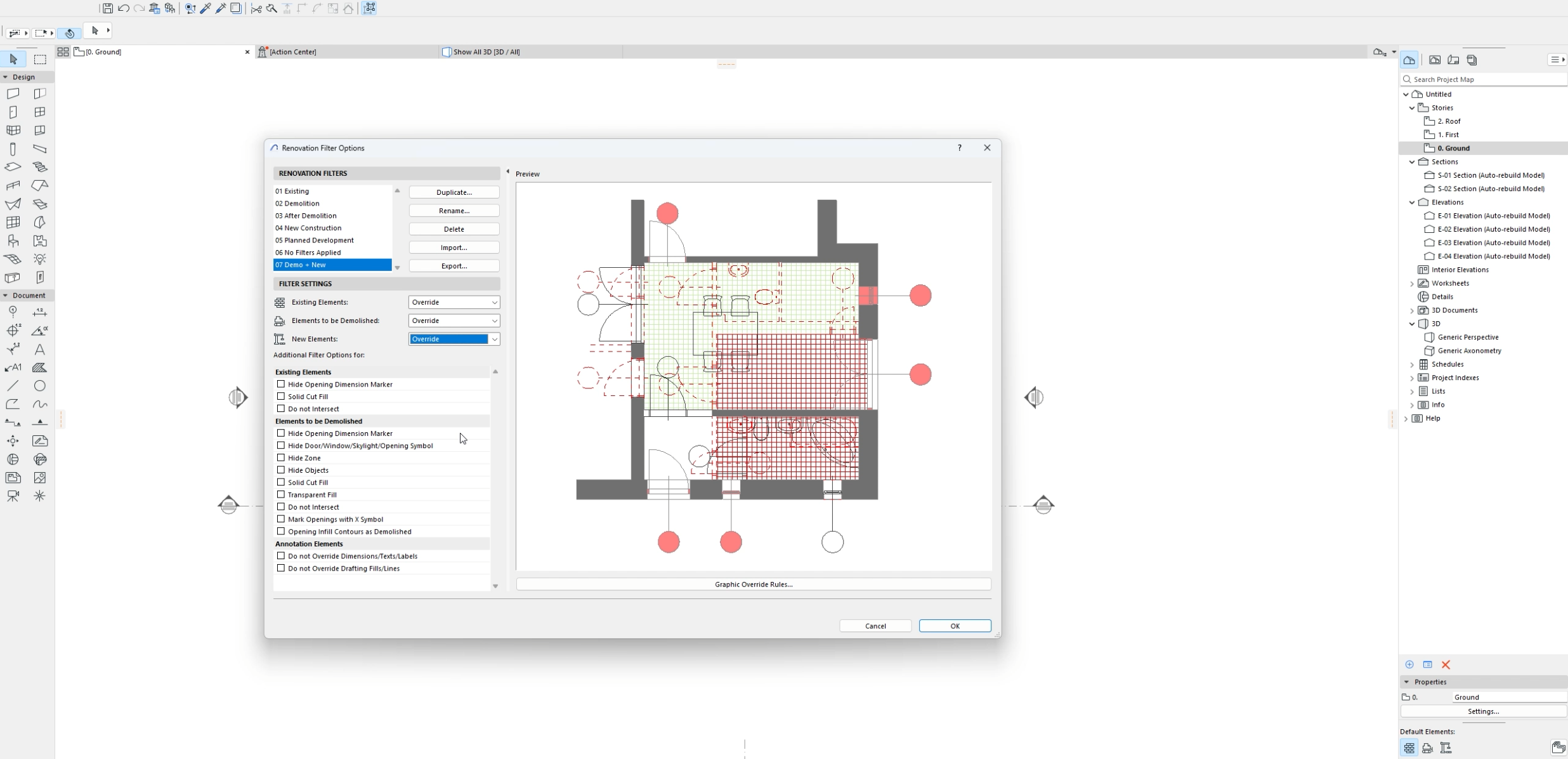Click the Redo arrow icon

pos(139,8)
